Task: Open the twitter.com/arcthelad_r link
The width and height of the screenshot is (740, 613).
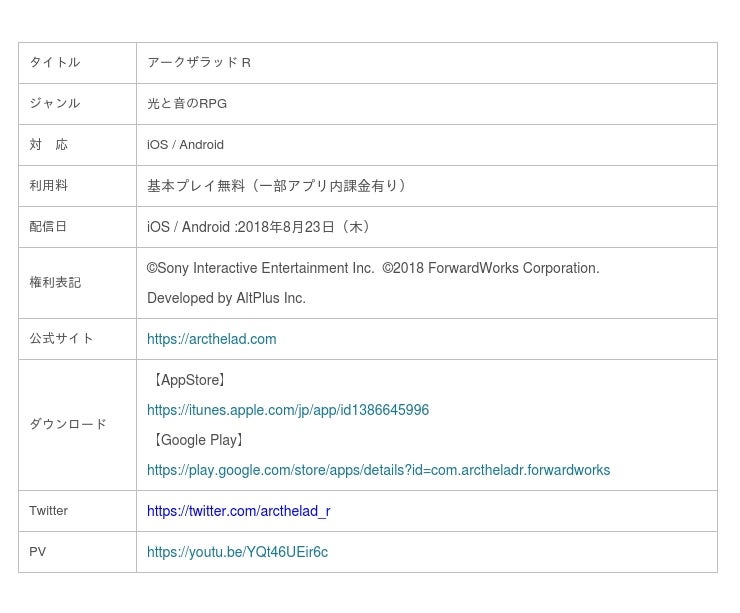Action: [238, 511]
